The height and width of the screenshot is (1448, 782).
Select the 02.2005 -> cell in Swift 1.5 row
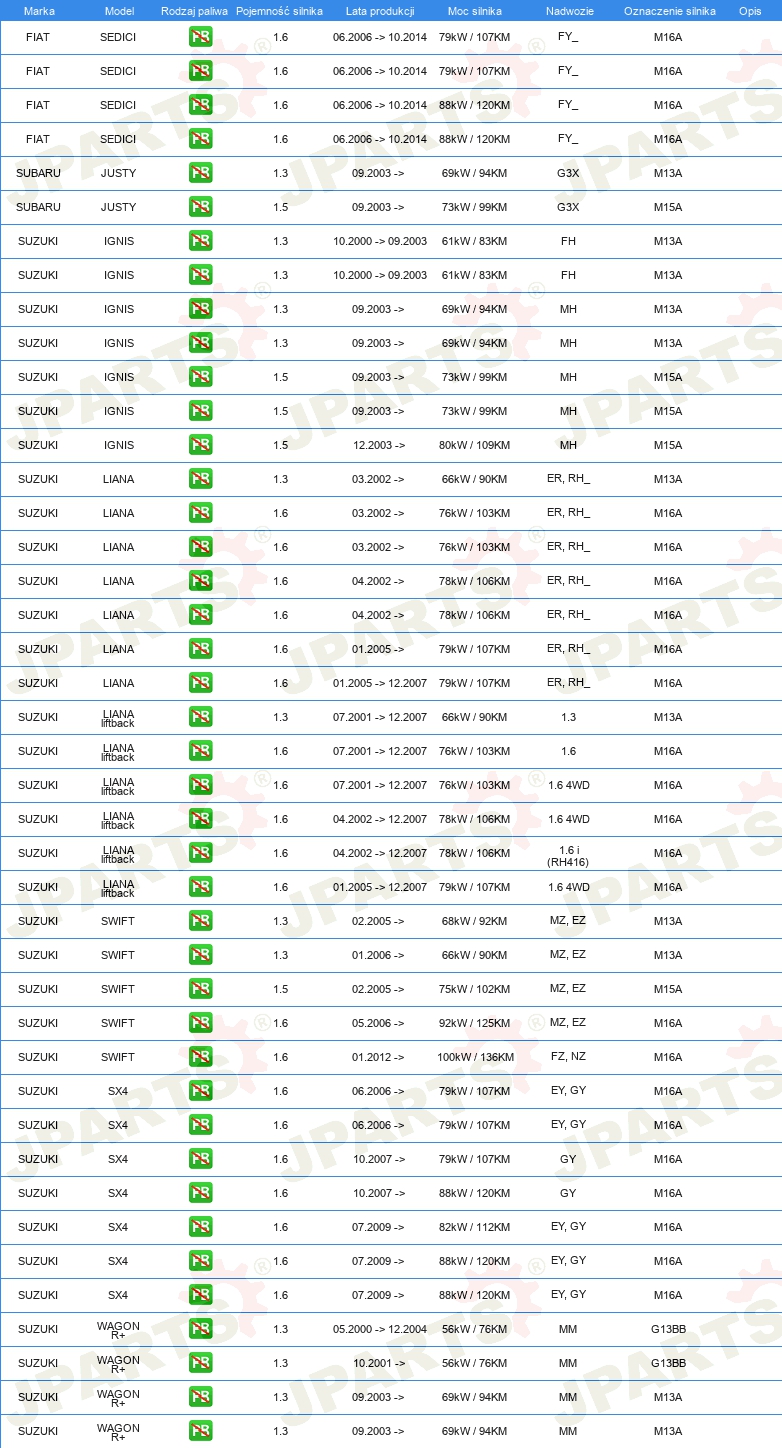tap(378, 989)
